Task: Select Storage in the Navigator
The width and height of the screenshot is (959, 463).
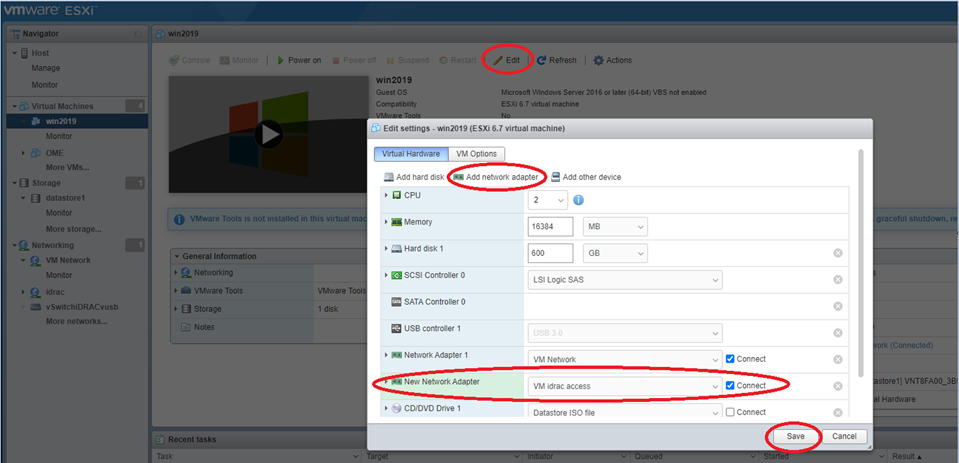Action: [46, 183]
